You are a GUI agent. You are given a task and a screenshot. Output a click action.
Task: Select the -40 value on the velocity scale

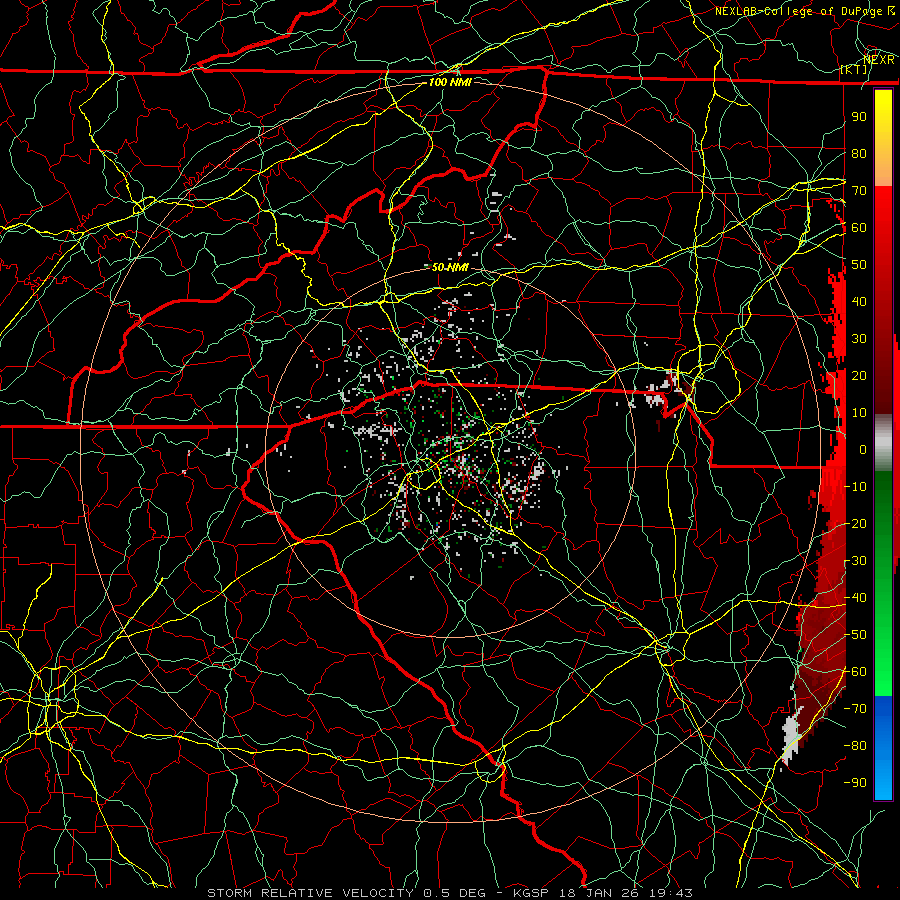click(855, 598)
